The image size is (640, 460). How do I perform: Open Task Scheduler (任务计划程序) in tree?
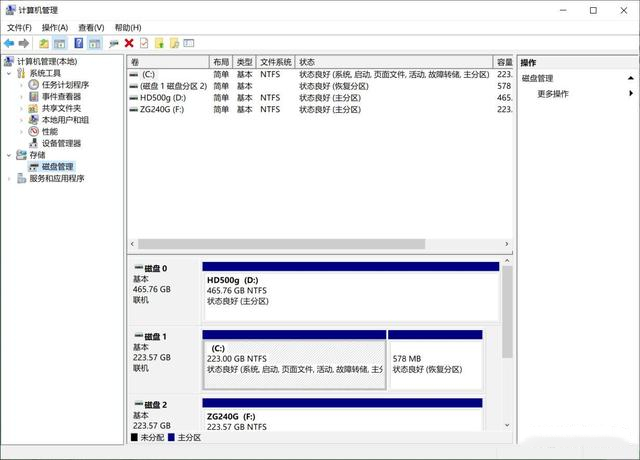pos(65,85)
